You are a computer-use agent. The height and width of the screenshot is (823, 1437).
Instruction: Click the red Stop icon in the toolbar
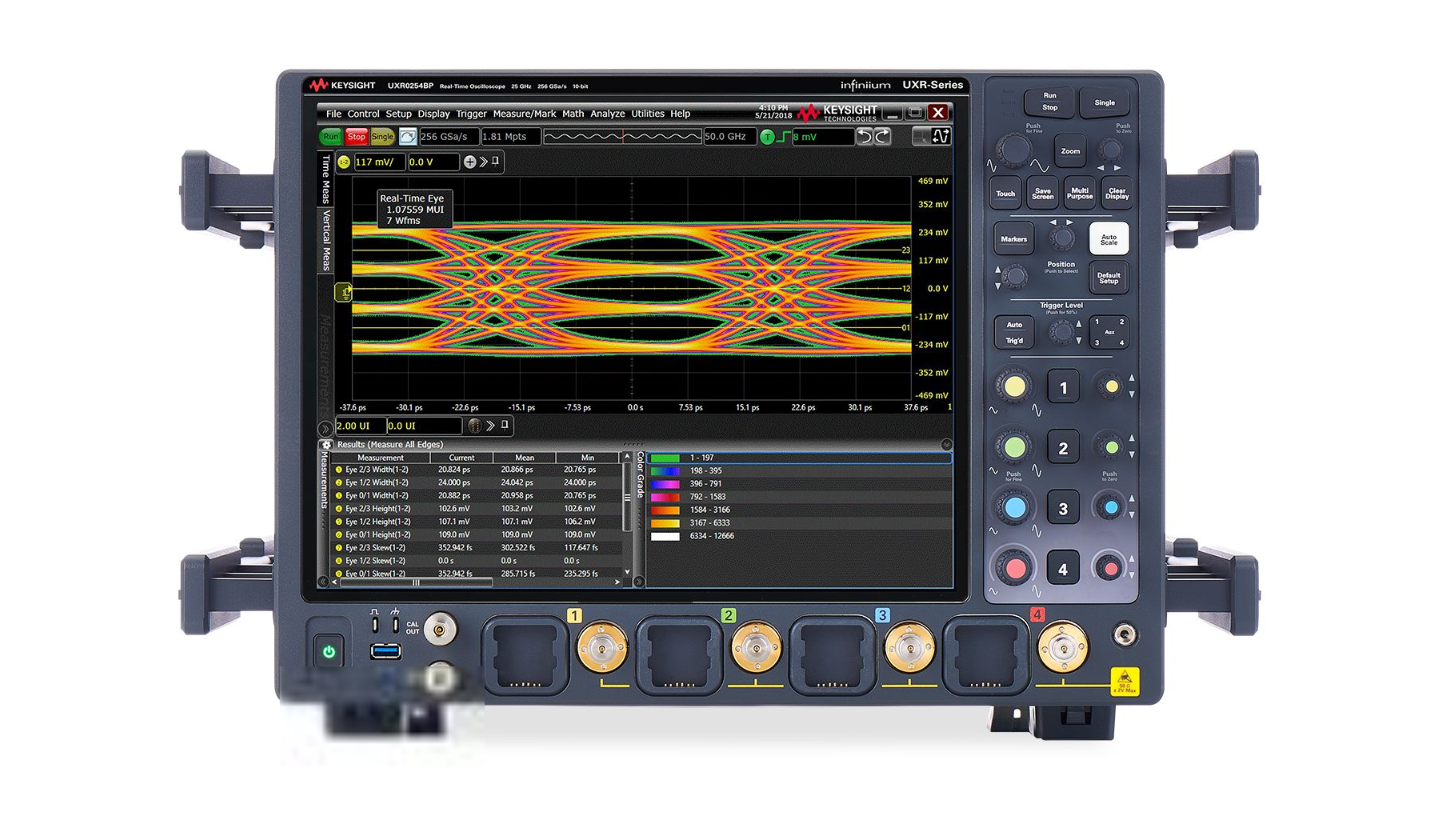pyautogui.click(x=357, y=137)
